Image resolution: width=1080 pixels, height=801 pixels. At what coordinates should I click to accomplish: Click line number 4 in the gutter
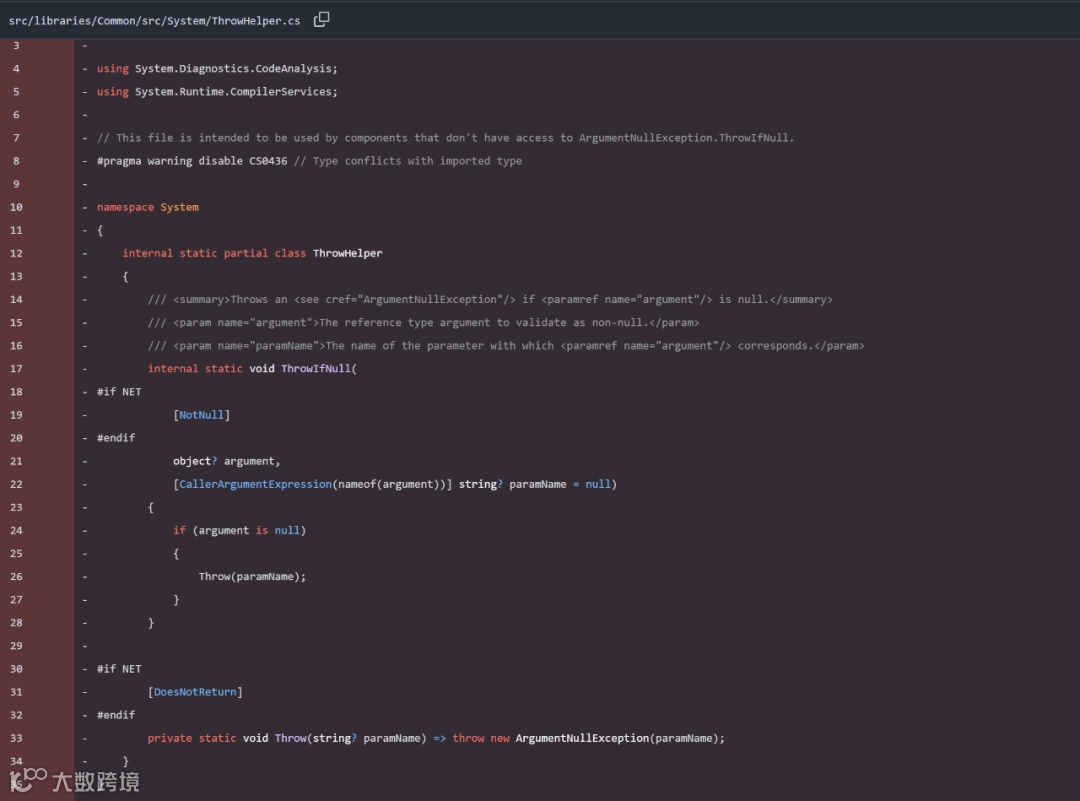click(x=16, y=68)
